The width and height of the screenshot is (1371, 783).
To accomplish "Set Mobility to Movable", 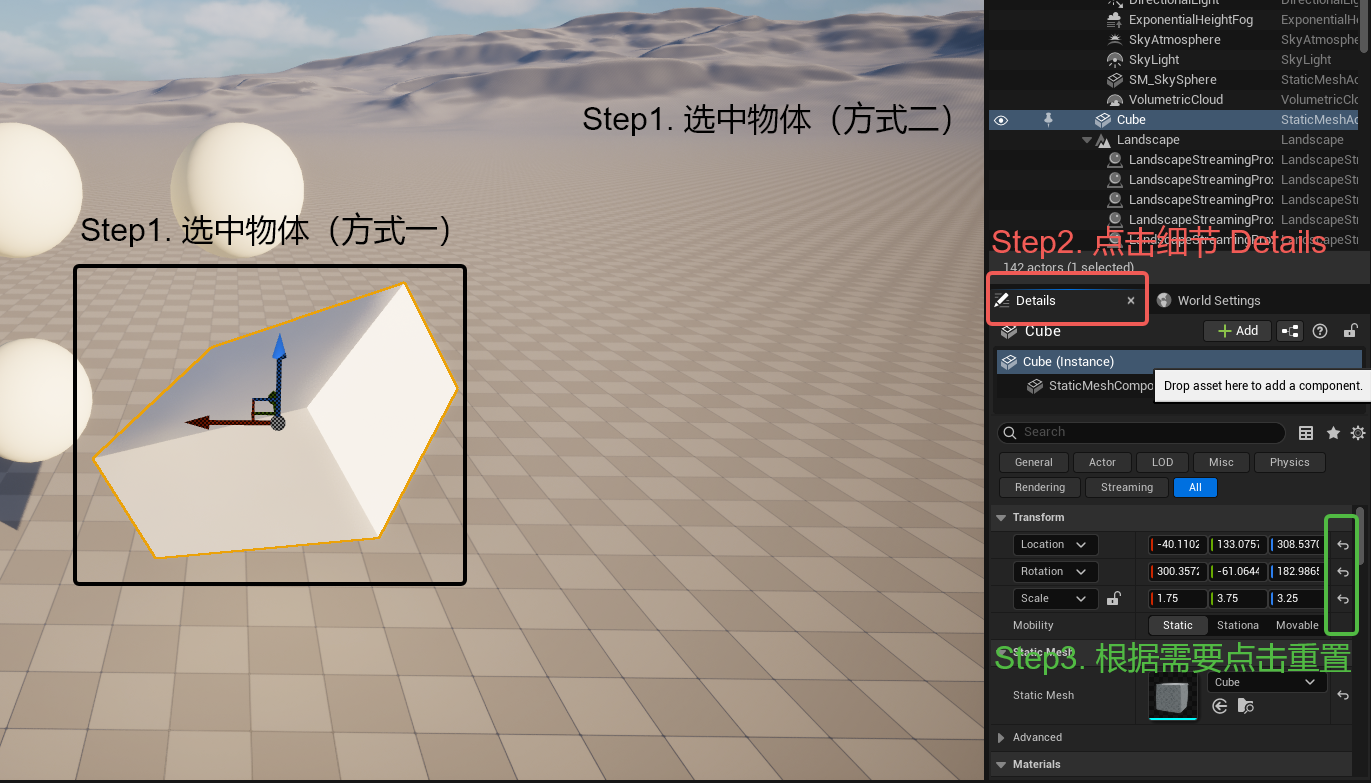I will tap(1297, 626).
